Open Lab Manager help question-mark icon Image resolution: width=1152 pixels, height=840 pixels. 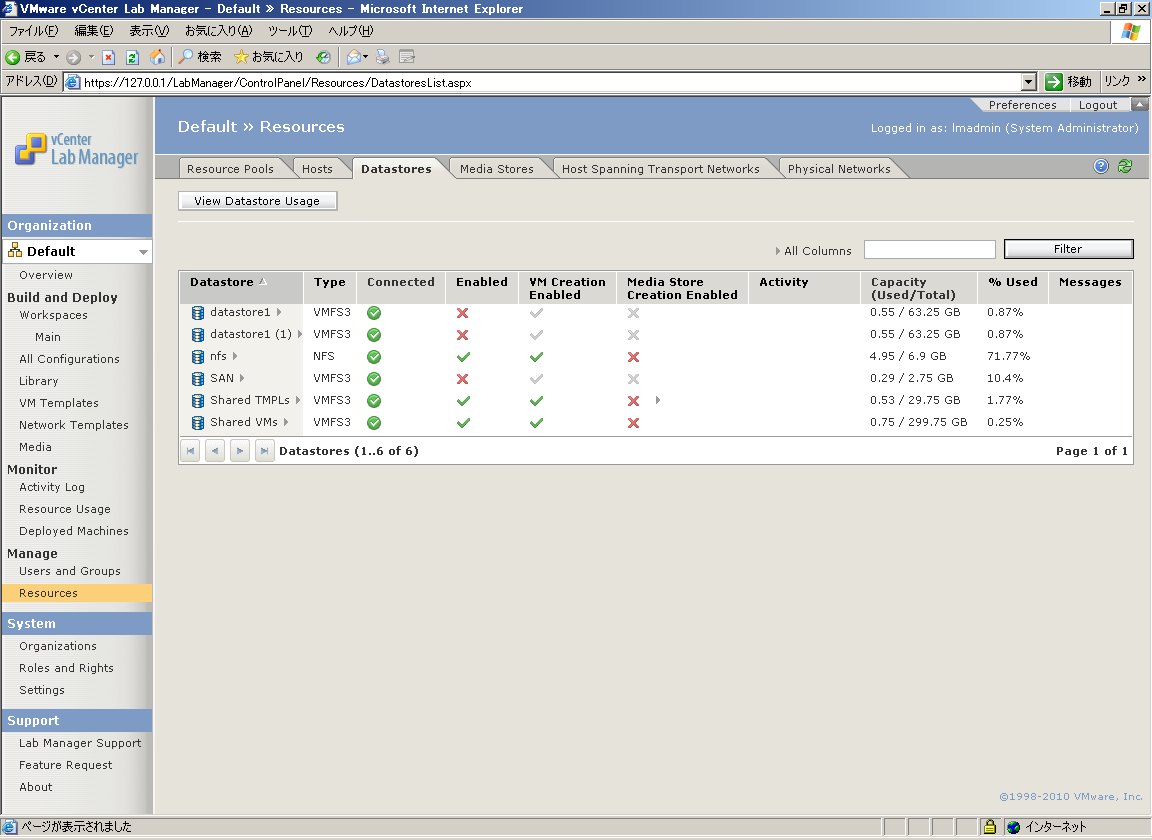[1101, 166]
